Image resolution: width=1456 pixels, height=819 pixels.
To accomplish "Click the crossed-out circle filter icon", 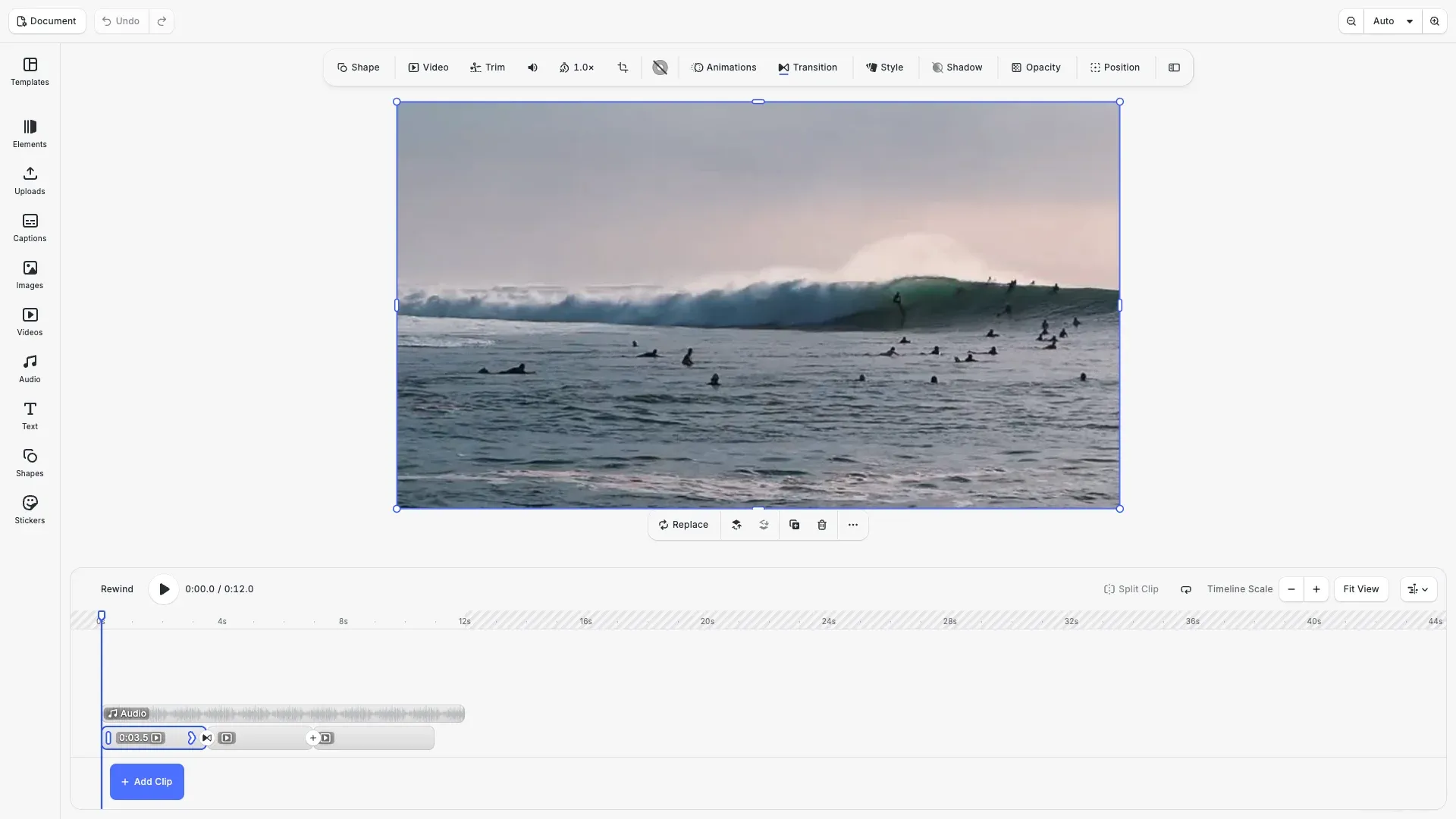I will [x=660, y=67].
